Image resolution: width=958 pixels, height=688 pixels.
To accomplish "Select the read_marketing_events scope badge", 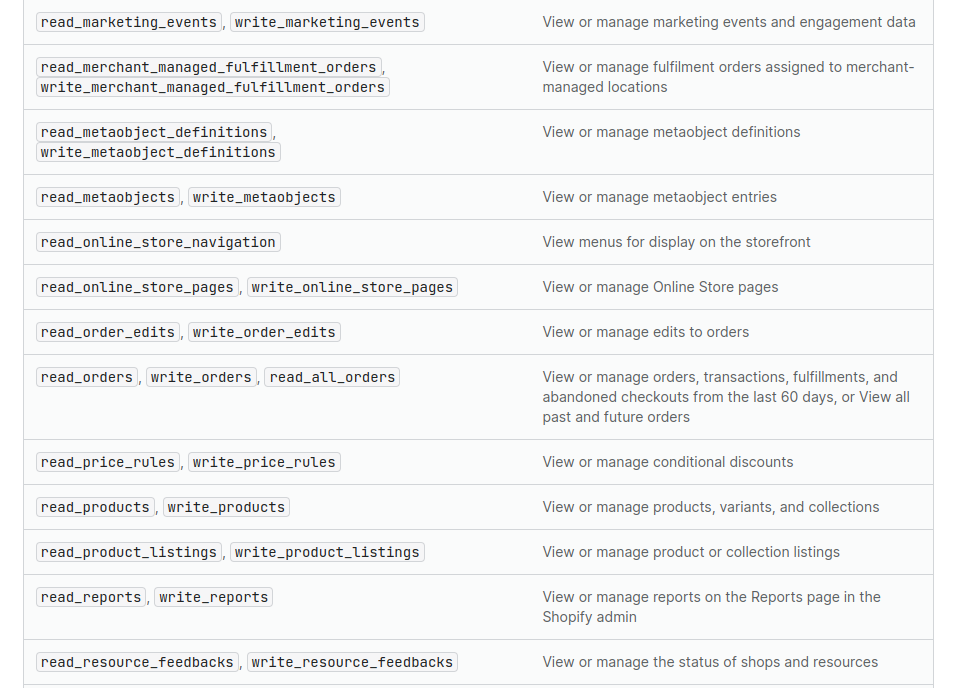I will [128, 21].
